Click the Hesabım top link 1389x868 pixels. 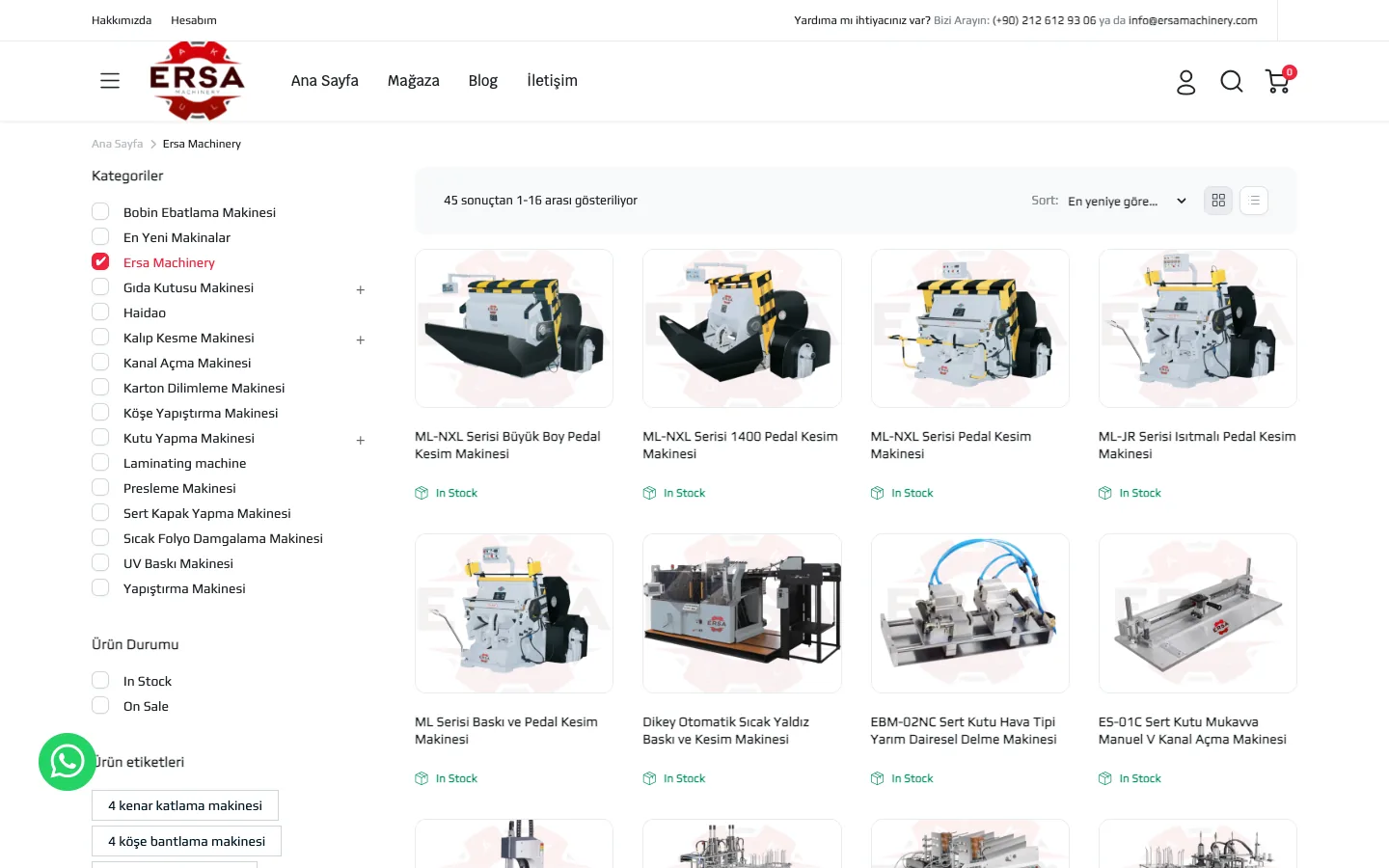pyautogui.click(x=194, y=20)
